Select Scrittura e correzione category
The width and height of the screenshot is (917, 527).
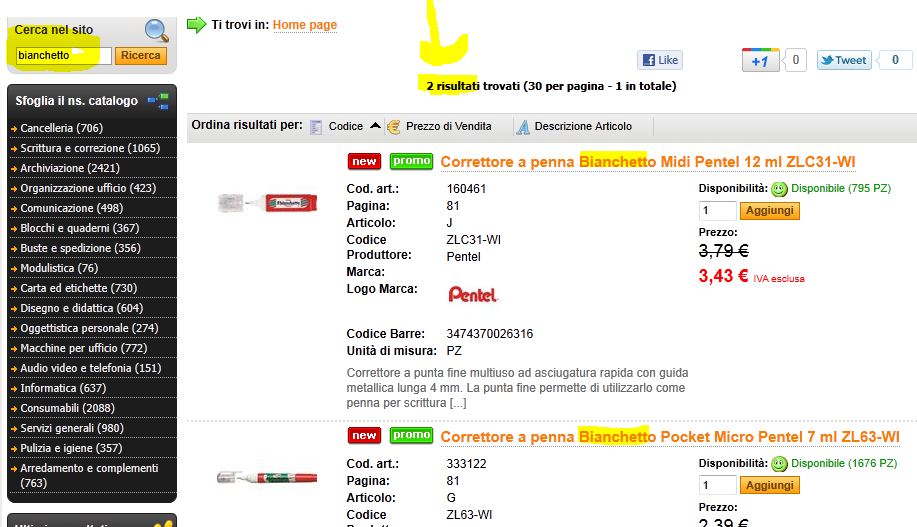(90, 148)
